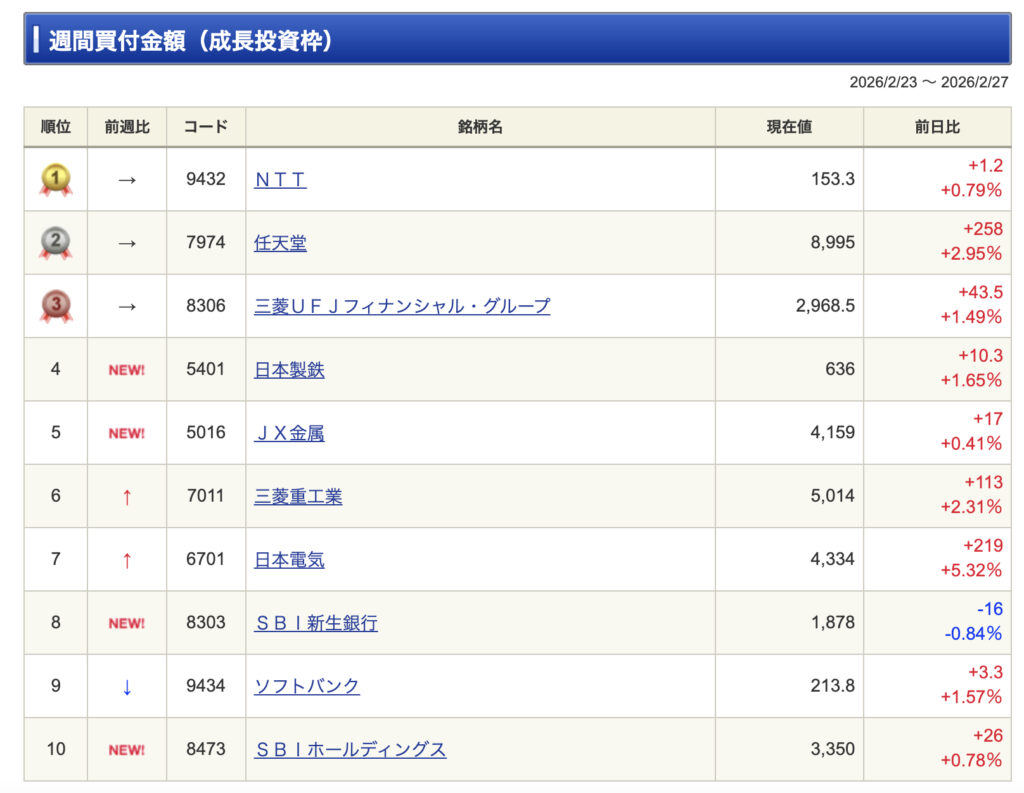Click the 前日比 column header
Viewport: 1024px width, 793px height.
pyautogui.click(x=937, y=127)
